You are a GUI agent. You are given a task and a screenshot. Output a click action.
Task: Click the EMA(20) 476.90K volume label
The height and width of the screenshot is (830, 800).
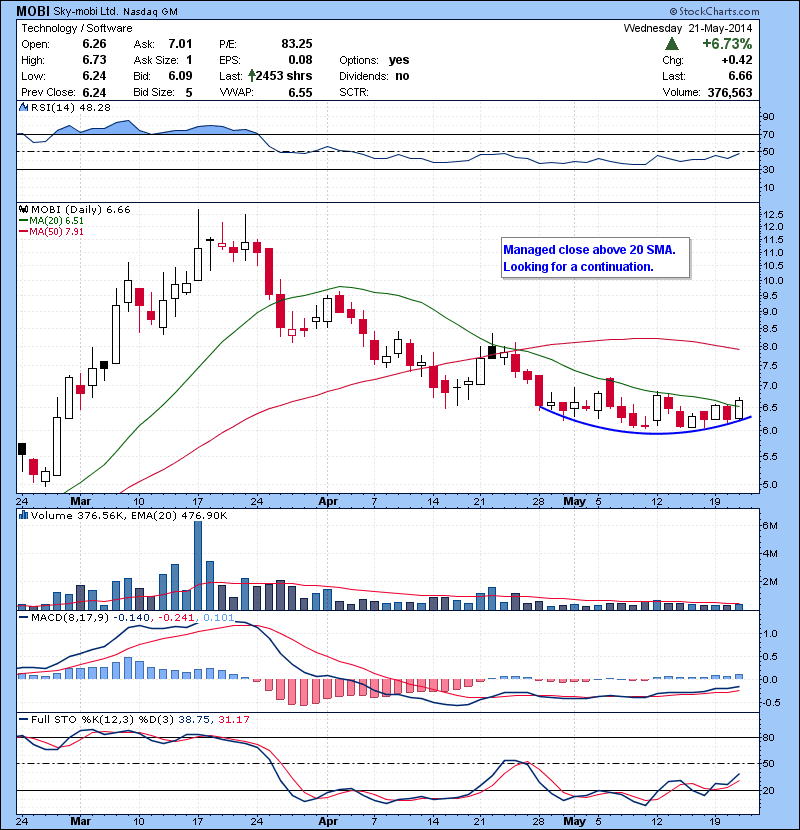tap(177, 515)
